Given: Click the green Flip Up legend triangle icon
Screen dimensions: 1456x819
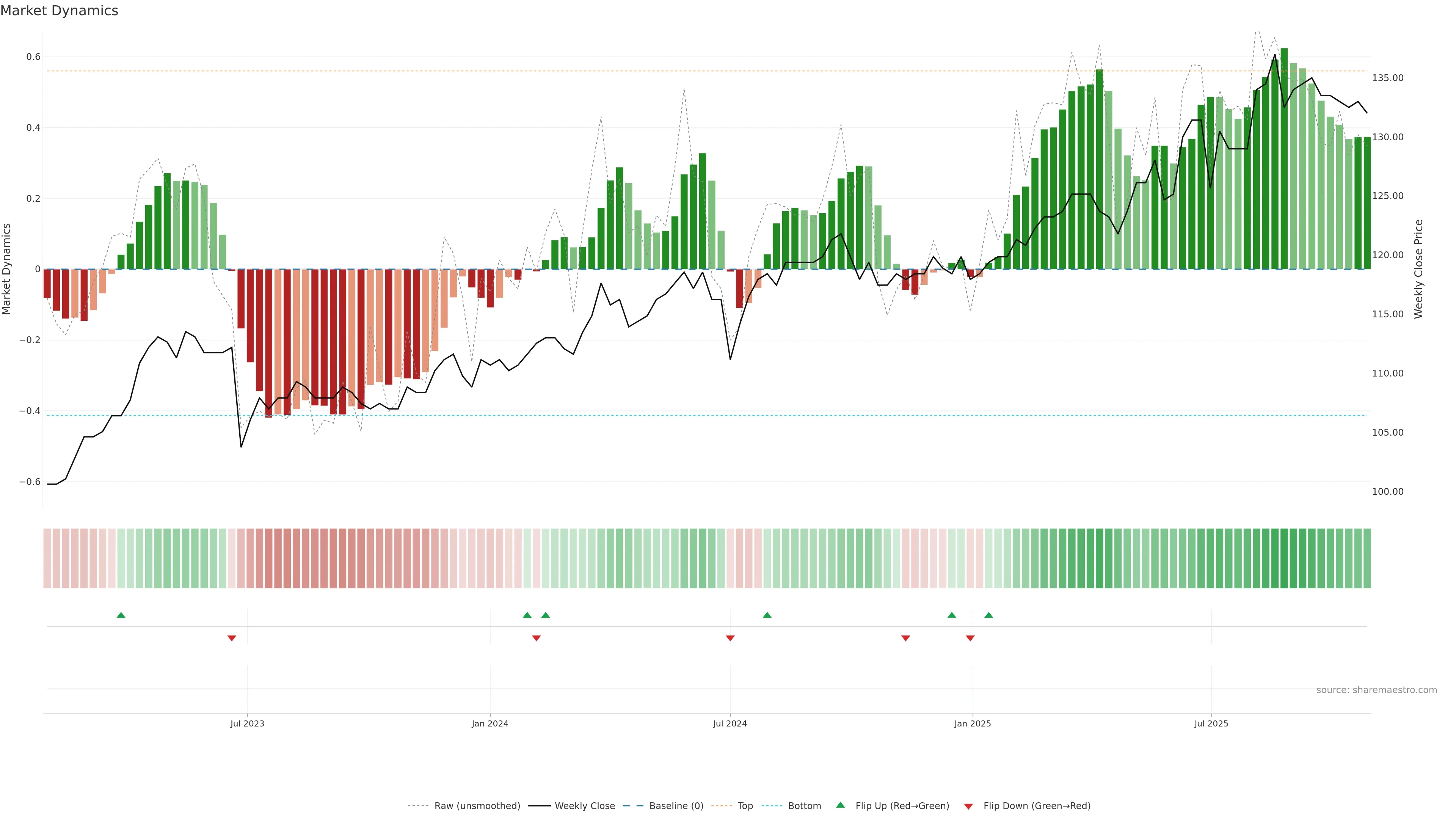Looking at the screenshot, I should coord(841,805).
